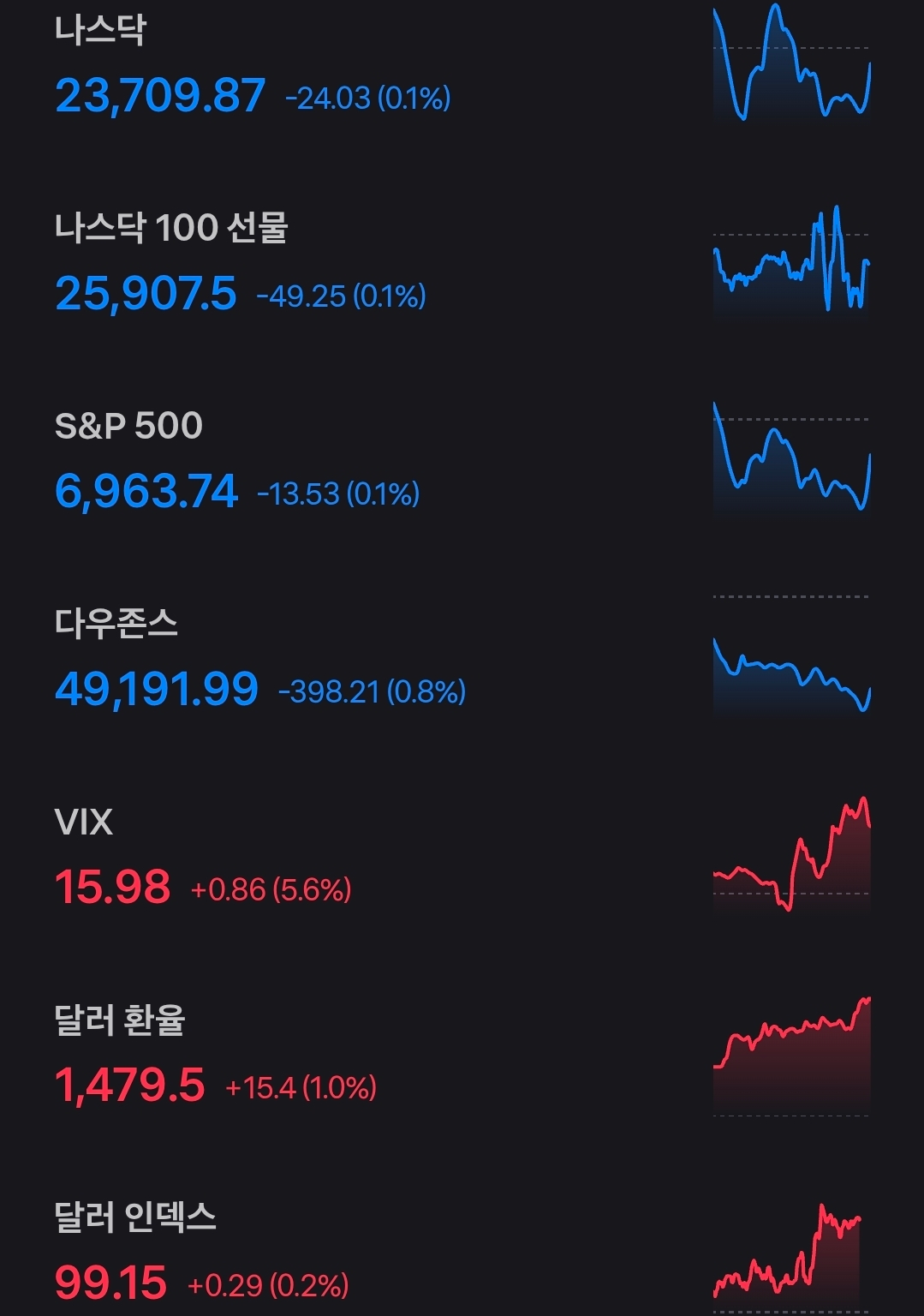Open the red VIX sparkline chart

coord(791,855)
